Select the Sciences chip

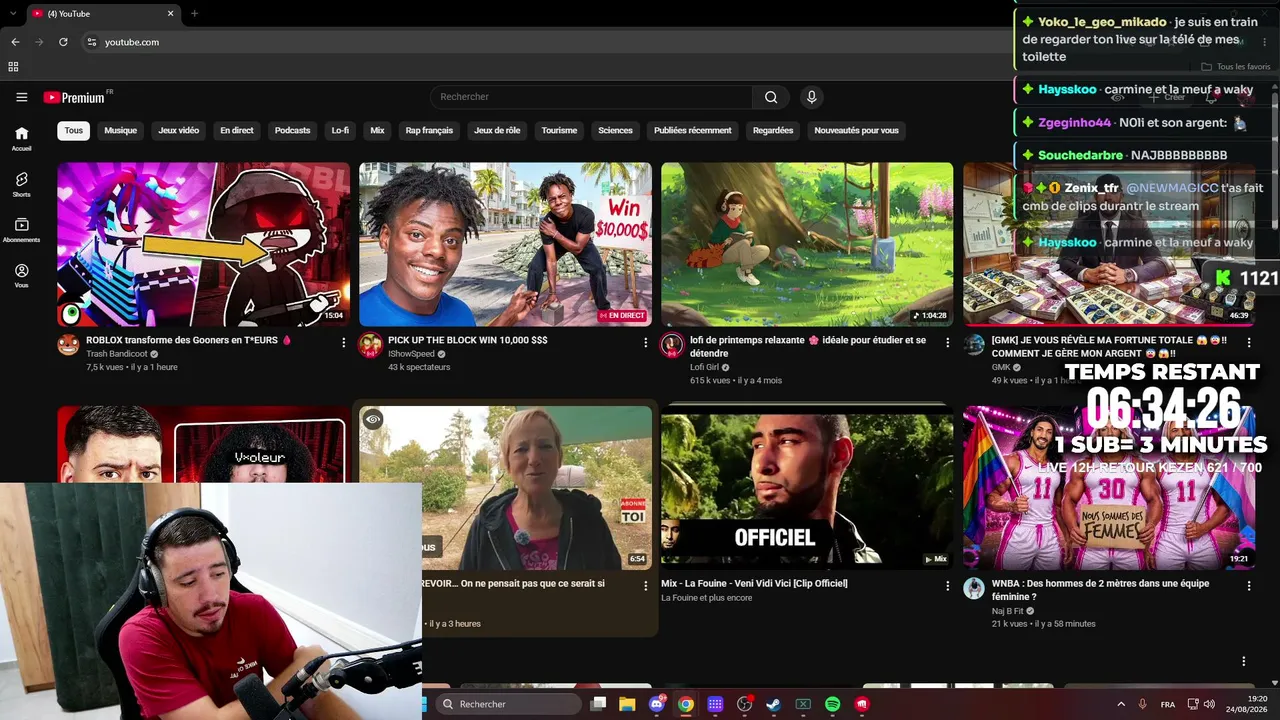tap(615, 130)
